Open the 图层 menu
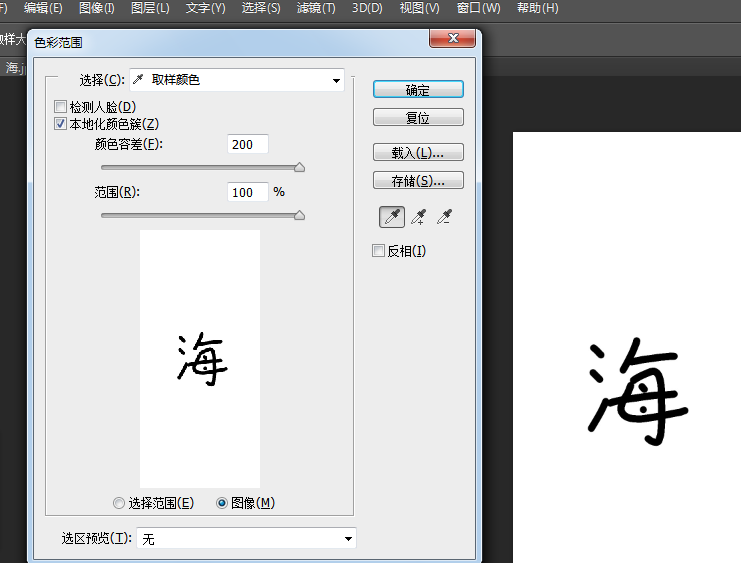This screenshot has height=563, width=741. (x=150, y=8)
